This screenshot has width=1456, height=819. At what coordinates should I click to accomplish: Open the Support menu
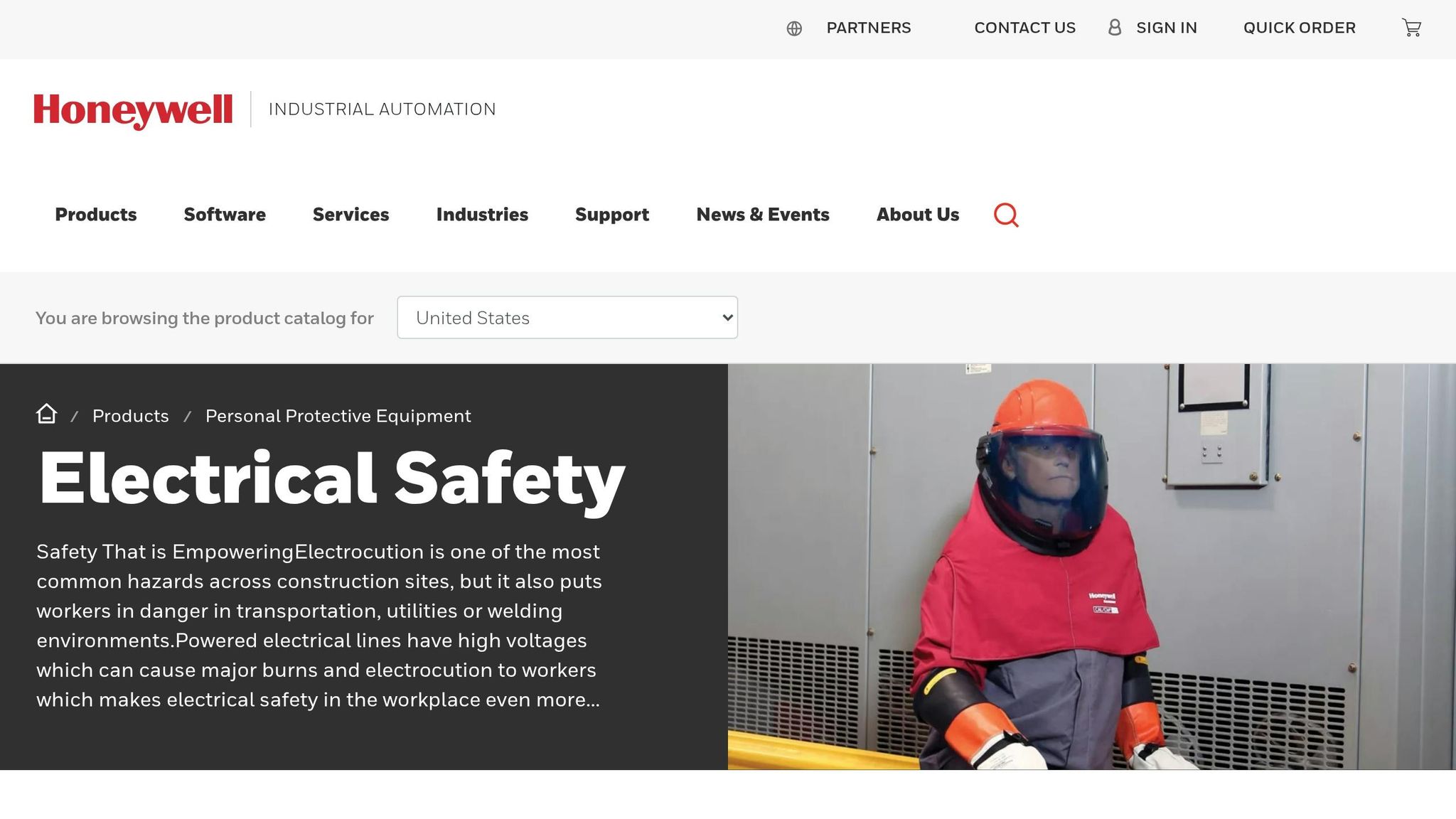click(x=612, y=215)
